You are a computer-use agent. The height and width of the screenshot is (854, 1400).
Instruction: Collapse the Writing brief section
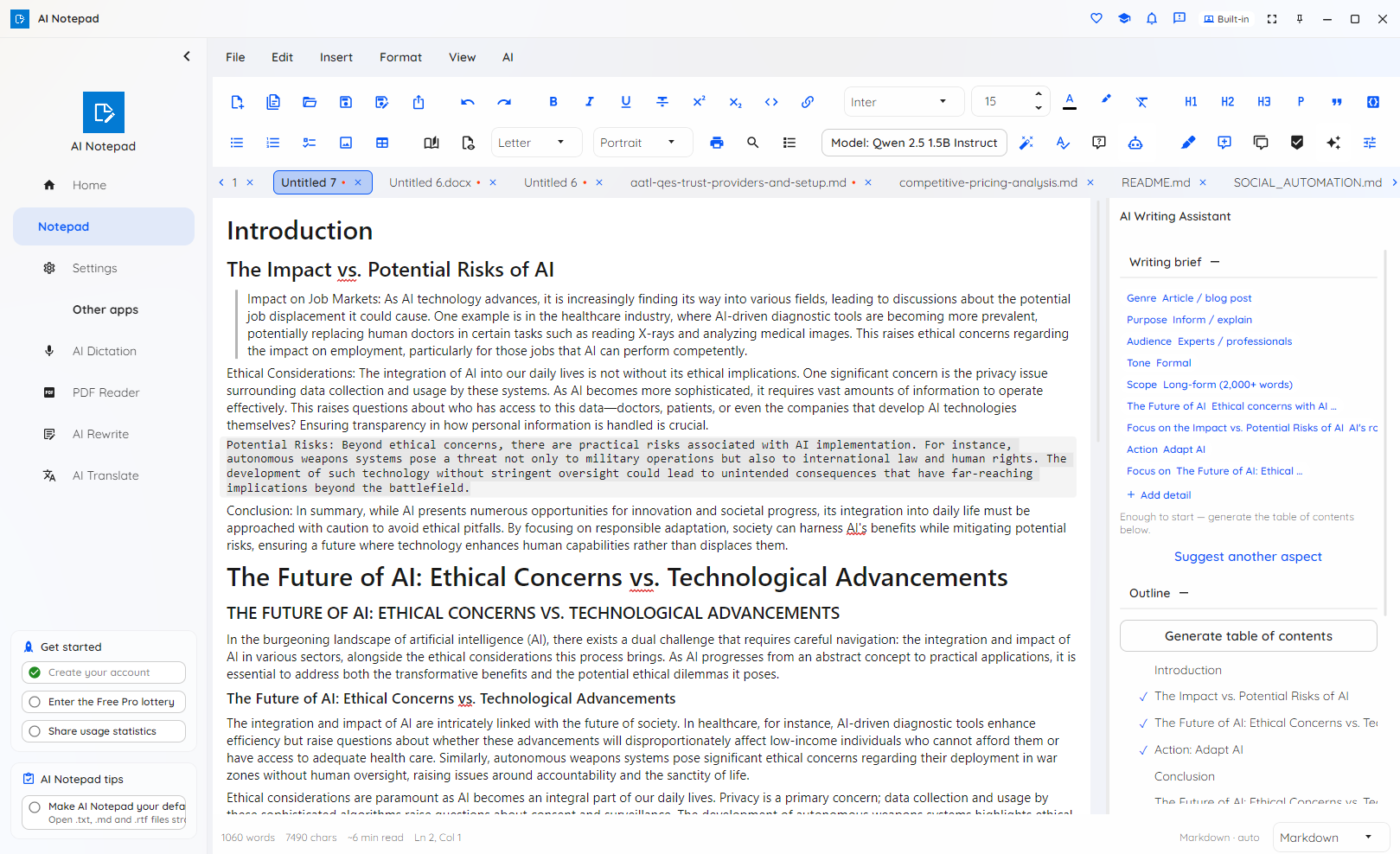[1215, 262]
